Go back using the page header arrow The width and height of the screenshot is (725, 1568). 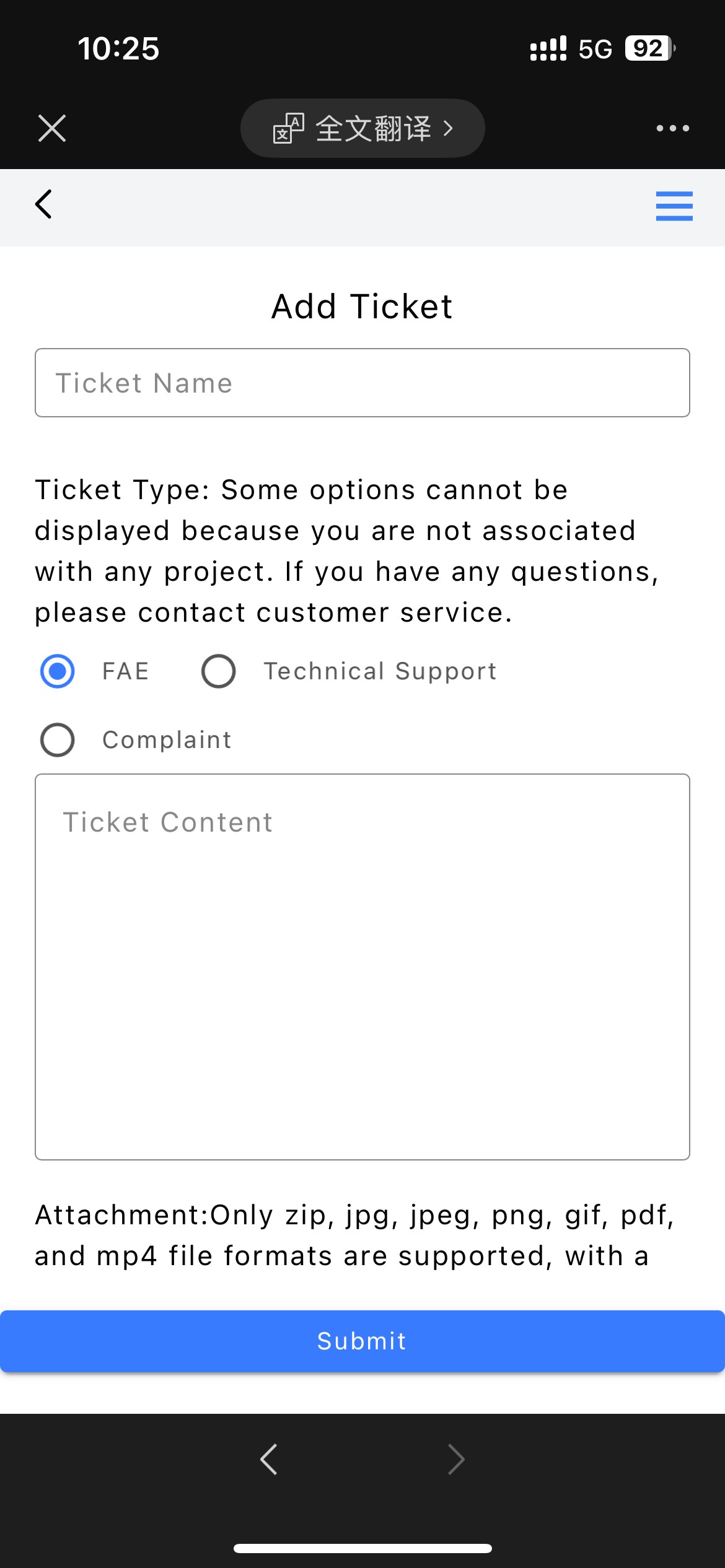(43, 204)
